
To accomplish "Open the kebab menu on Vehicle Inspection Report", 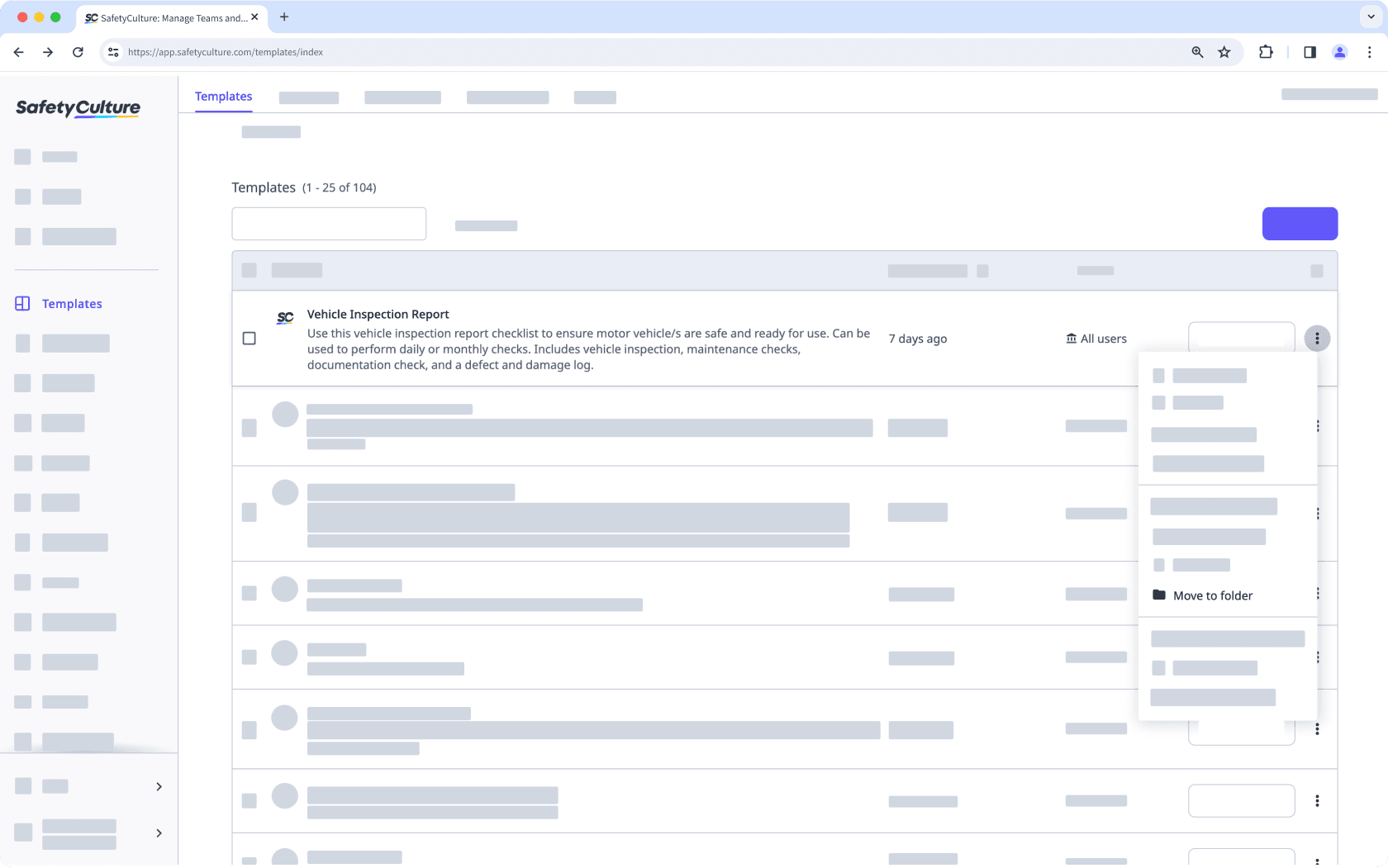I will tap(1317, 338).
